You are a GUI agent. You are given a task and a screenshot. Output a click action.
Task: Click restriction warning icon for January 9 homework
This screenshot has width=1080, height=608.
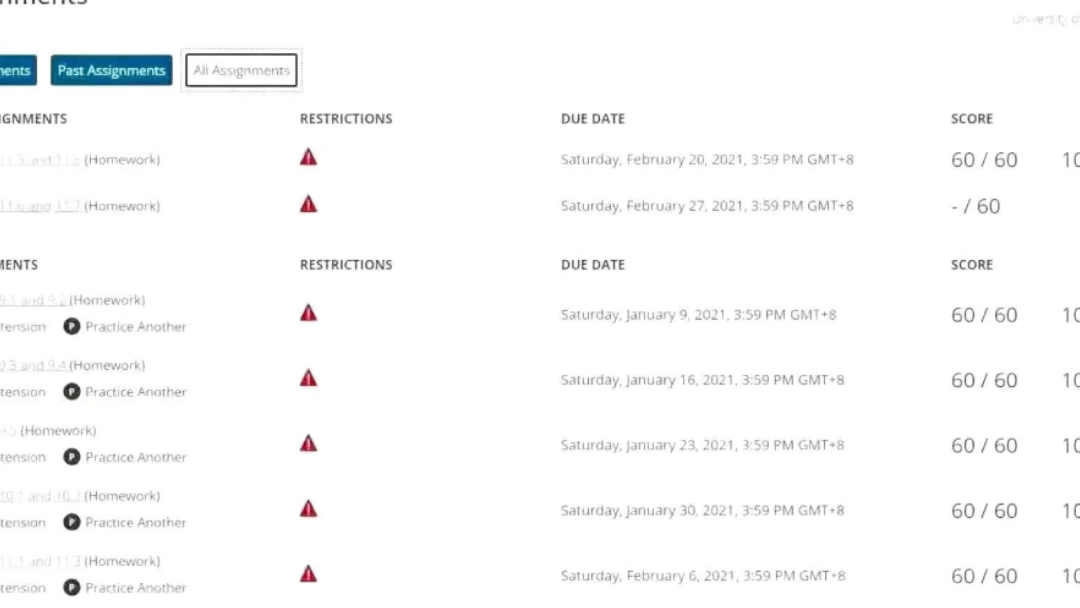pos(309,313)
